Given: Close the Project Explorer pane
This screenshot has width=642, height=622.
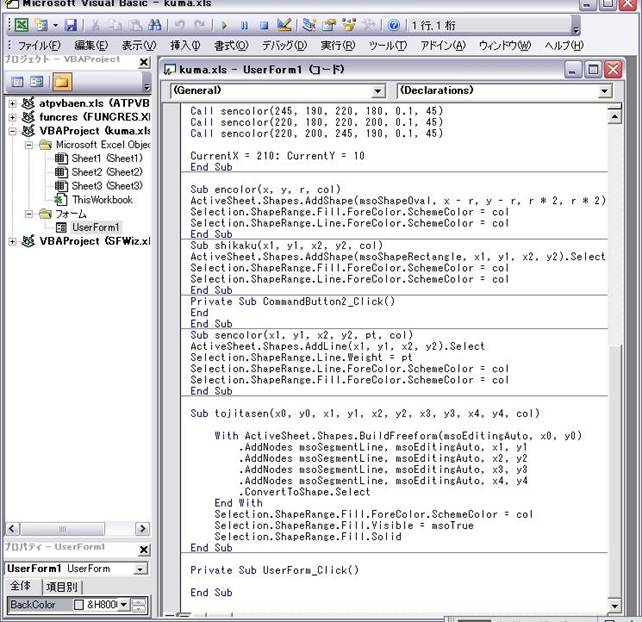Looking at the screenshot, I should (x=144, y=62).
